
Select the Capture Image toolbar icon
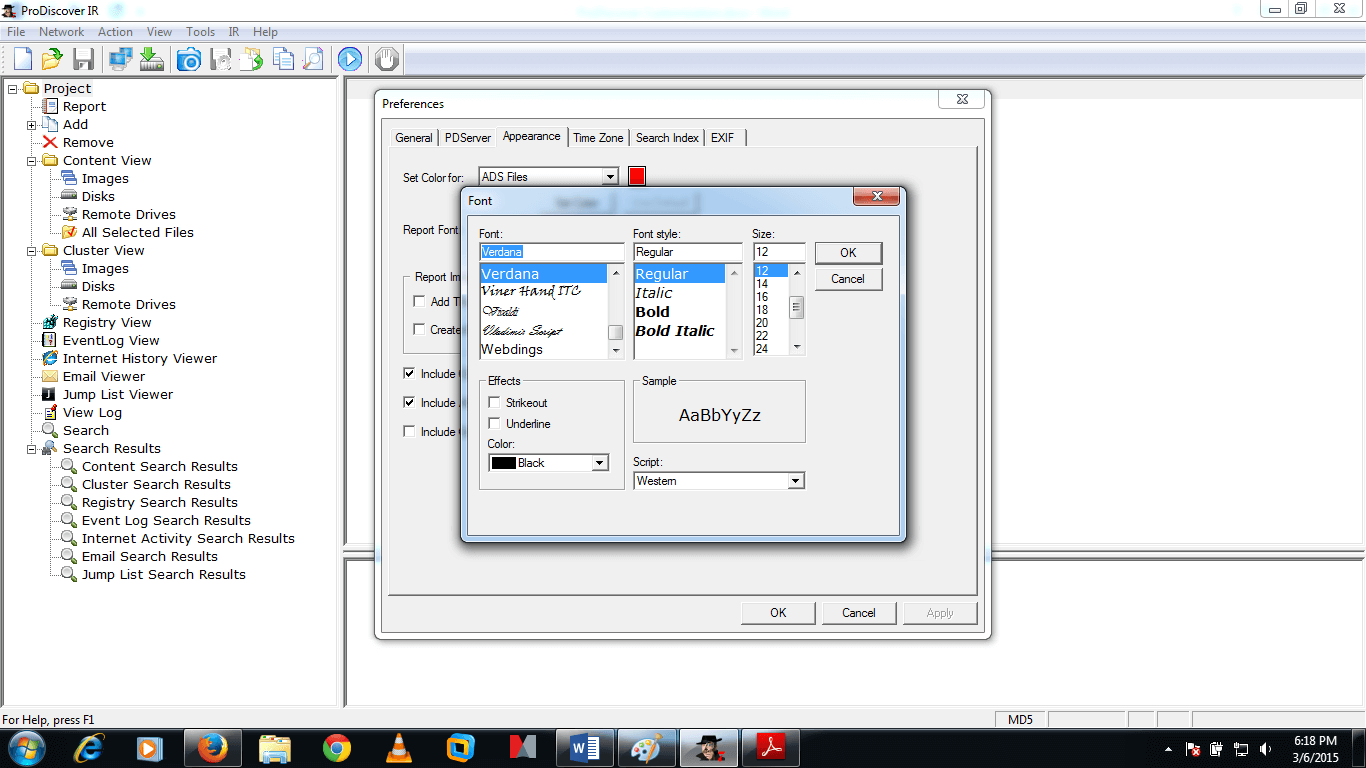coord(151,58)
